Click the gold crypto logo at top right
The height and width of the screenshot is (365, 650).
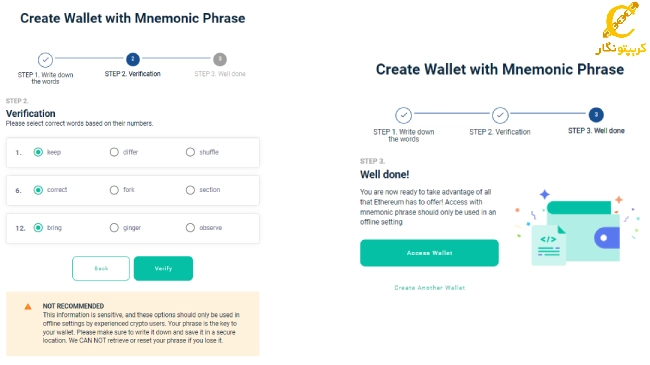click(621, 28)
